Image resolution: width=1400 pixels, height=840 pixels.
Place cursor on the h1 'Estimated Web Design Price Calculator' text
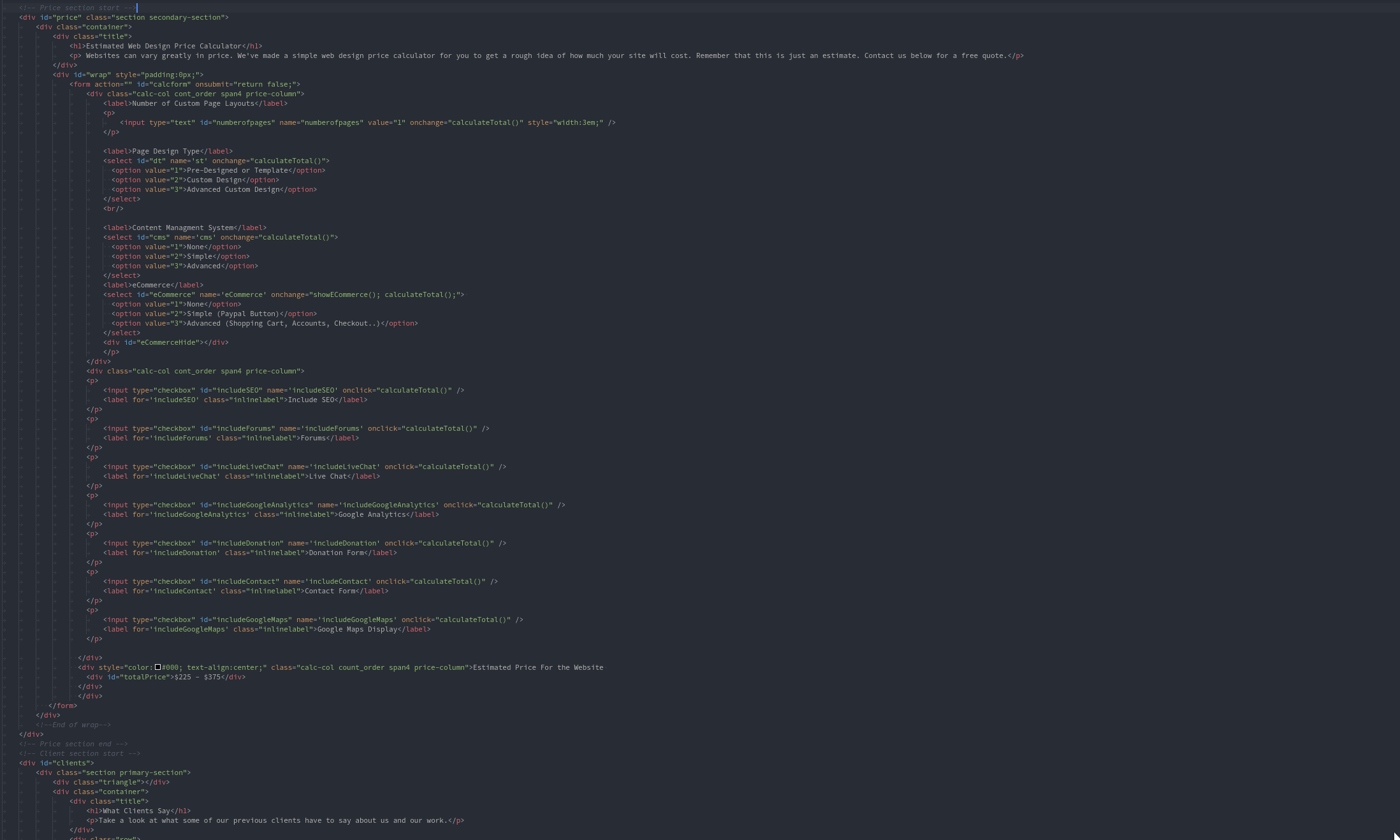[x=163, y=46]
